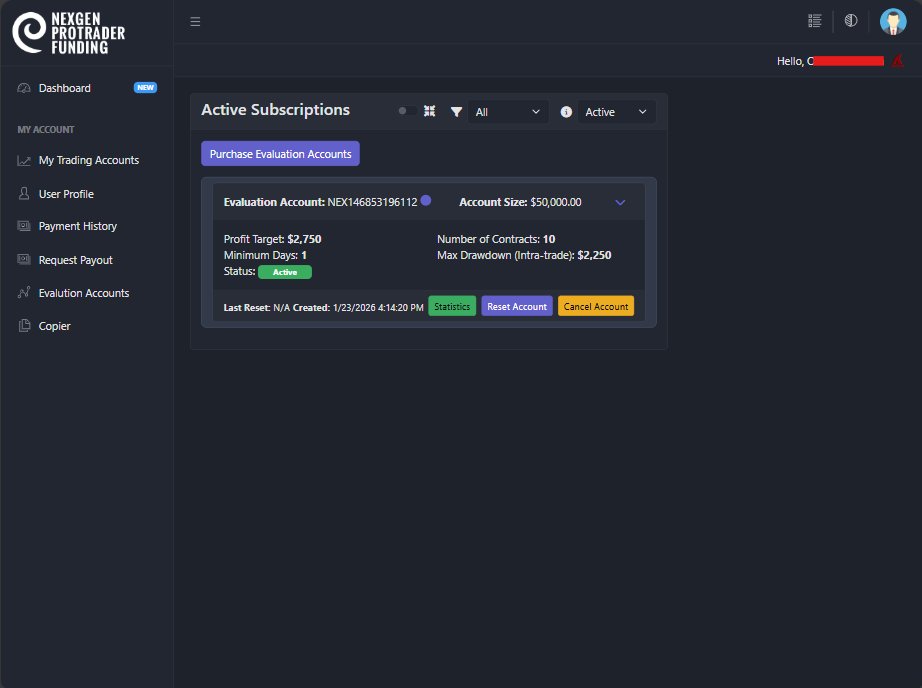Click the red icon next to greeting
The image size is (922, 688).
coord(897,61)
